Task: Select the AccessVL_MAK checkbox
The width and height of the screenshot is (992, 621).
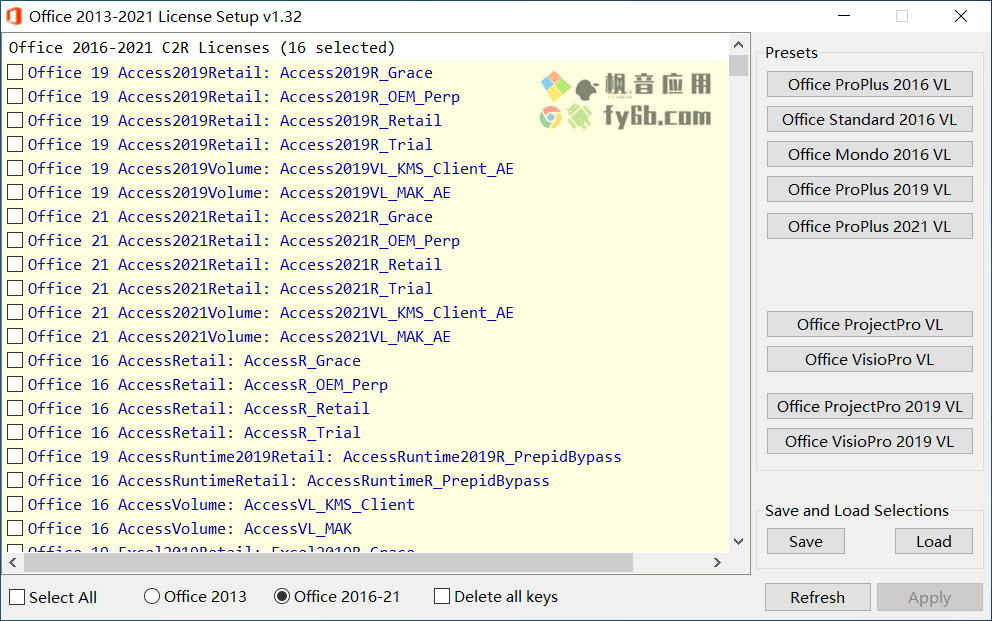Action: 15,529
